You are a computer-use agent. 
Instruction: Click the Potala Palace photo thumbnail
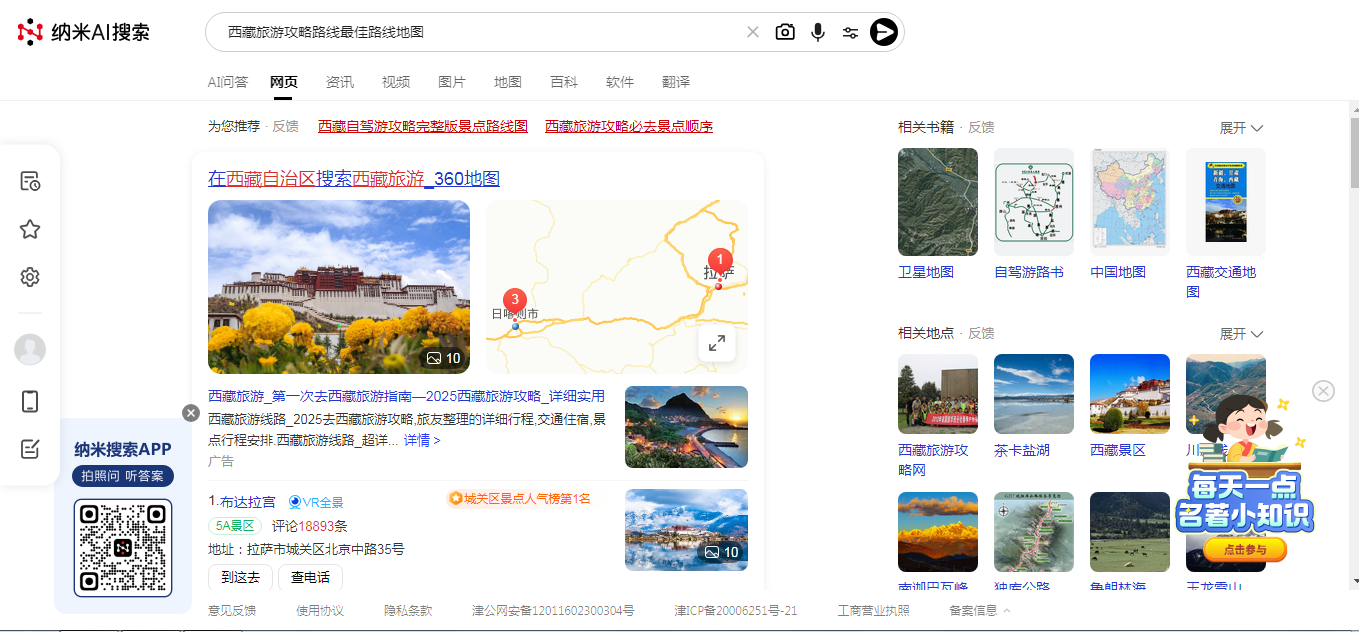pos(338,287)
